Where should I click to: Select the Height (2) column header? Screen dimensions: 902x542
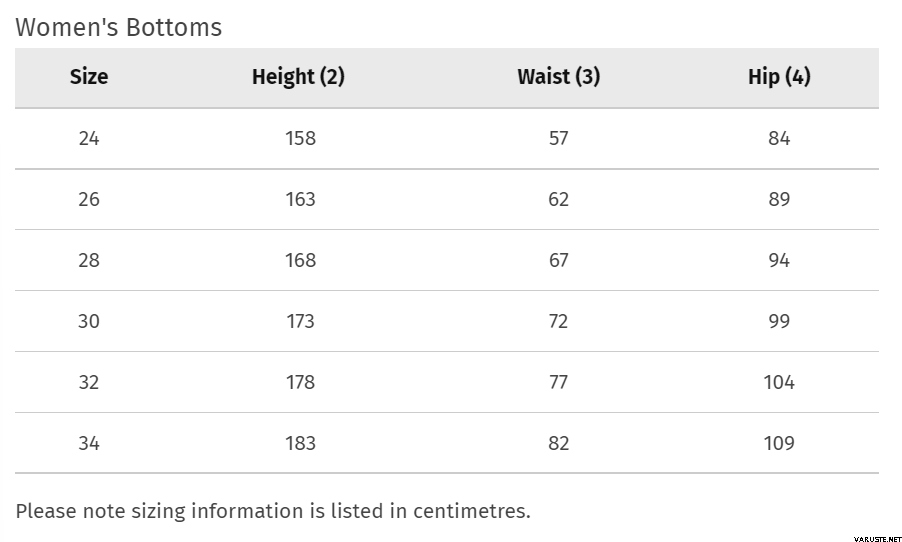click(x=298, y=77)
